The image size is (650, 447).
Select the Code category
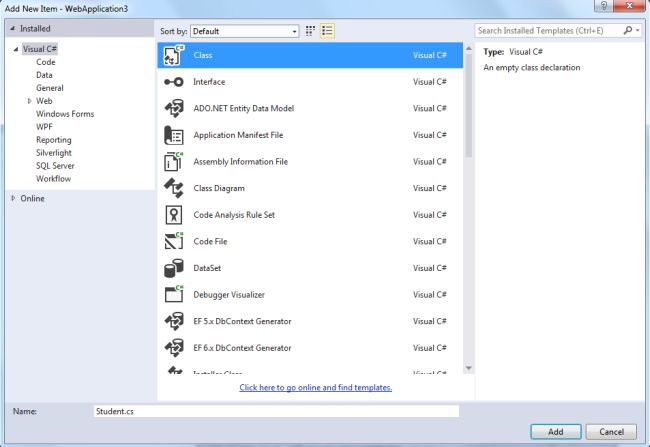click(x=46, y=62)
